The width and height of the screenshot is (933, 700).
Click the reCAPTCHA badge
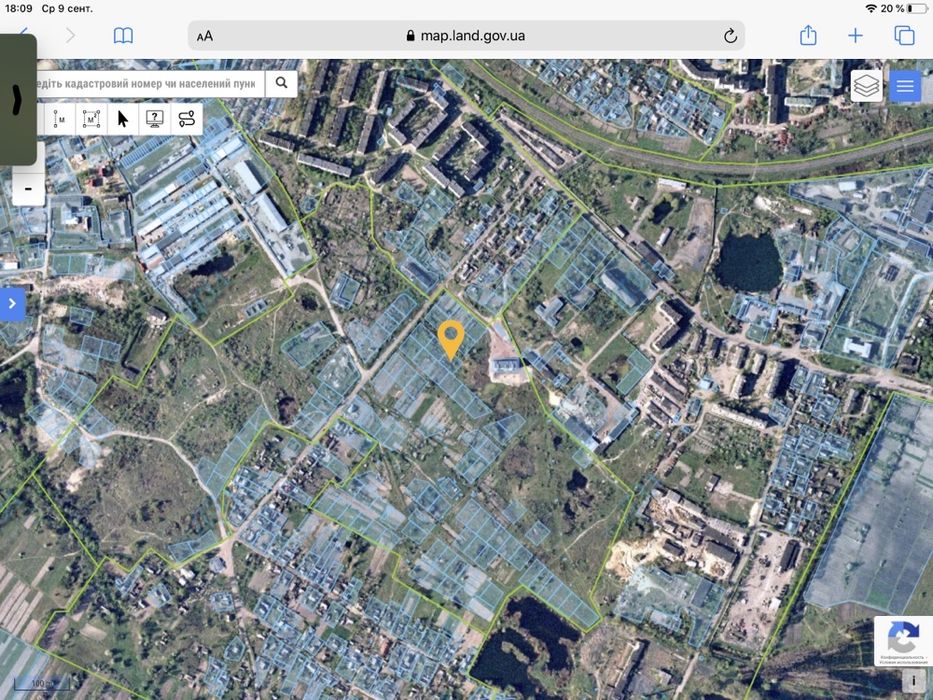pos(903,641)
